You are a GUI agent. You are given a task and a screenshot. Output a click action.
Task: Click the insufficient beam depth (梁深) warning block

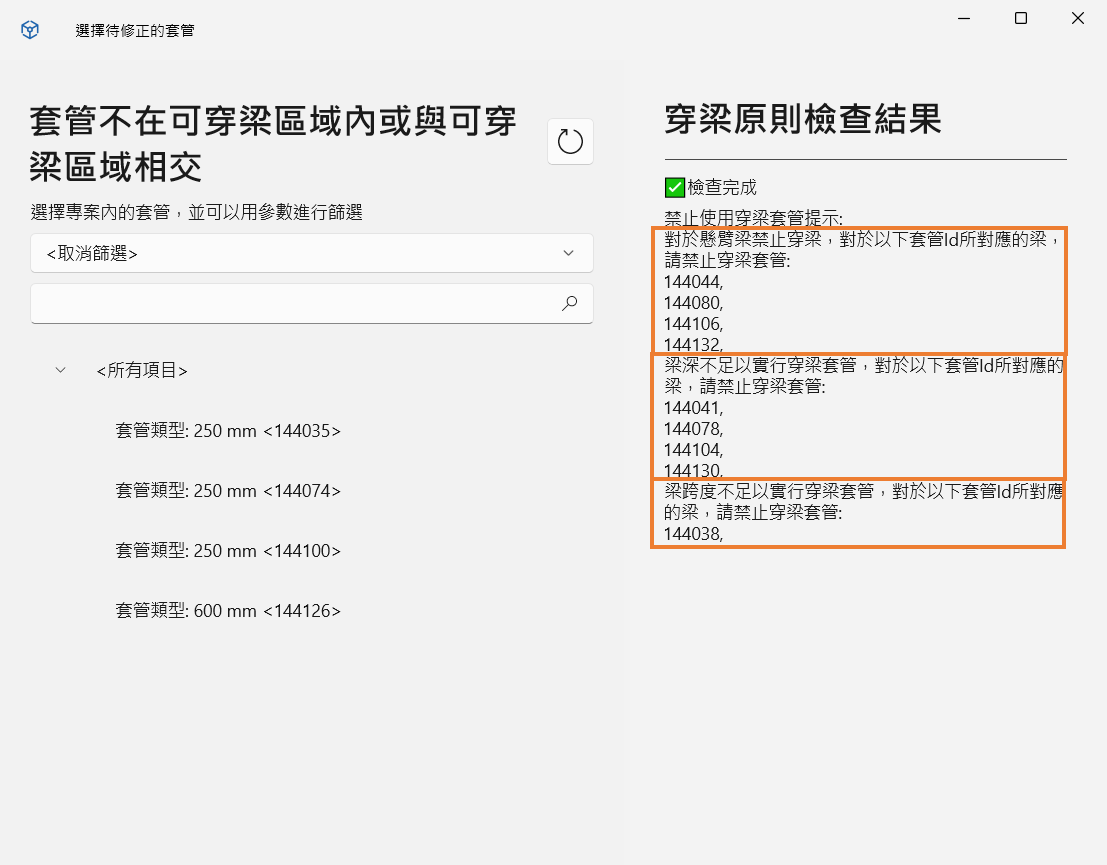[x=858, y=417]
